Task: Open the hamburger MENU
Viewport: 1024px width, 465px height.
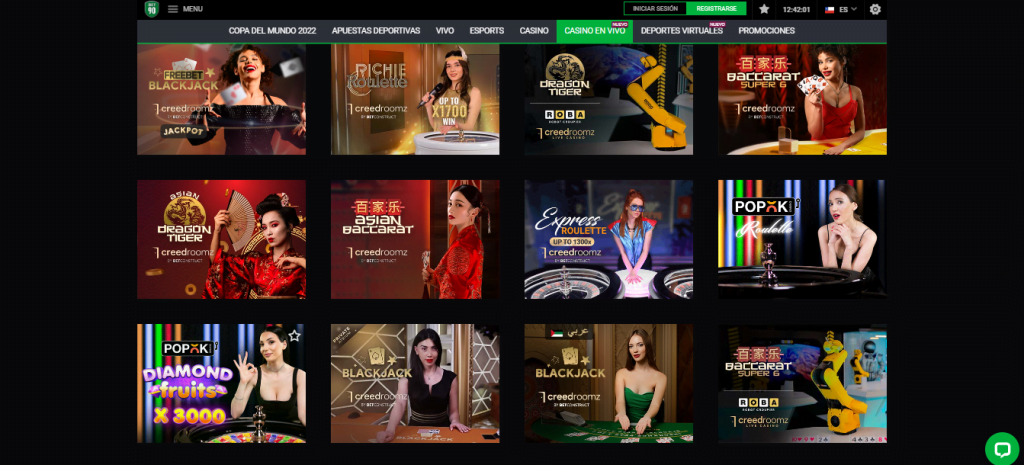Action: 185,9
